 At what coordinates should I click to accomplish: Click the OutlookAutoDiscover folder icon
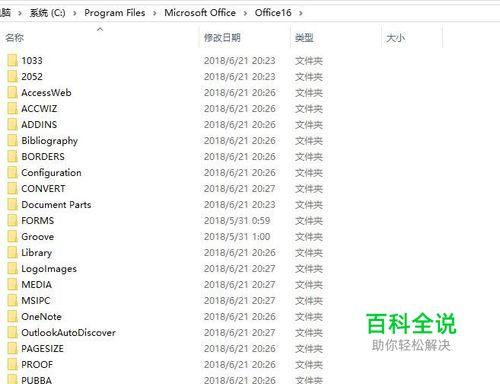click(12, 333)
